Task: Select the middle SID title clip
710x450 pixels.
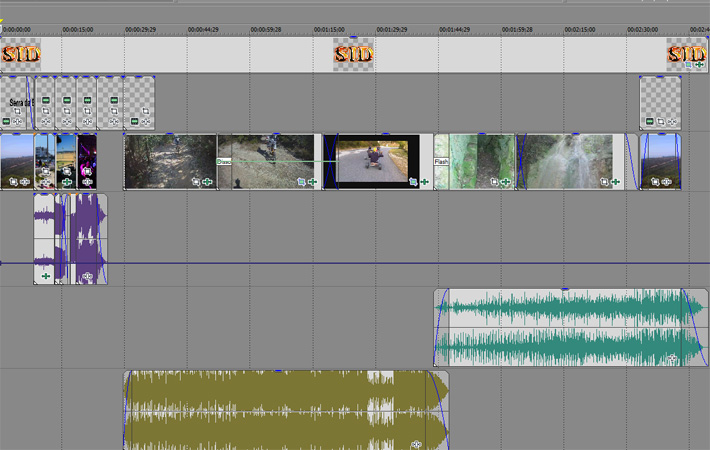Action: [x=353, y=54]
